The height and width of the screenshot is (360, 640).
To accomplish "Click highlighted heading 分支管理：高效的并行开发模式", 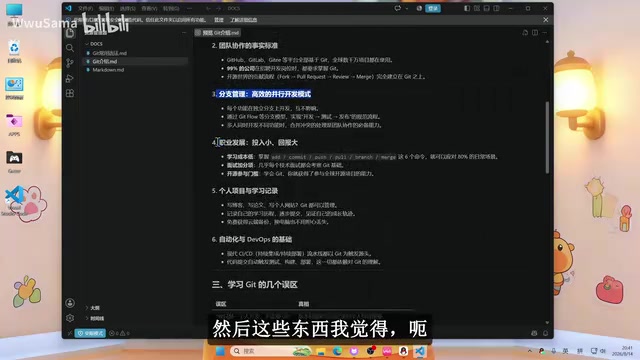I will click(264, 94).
